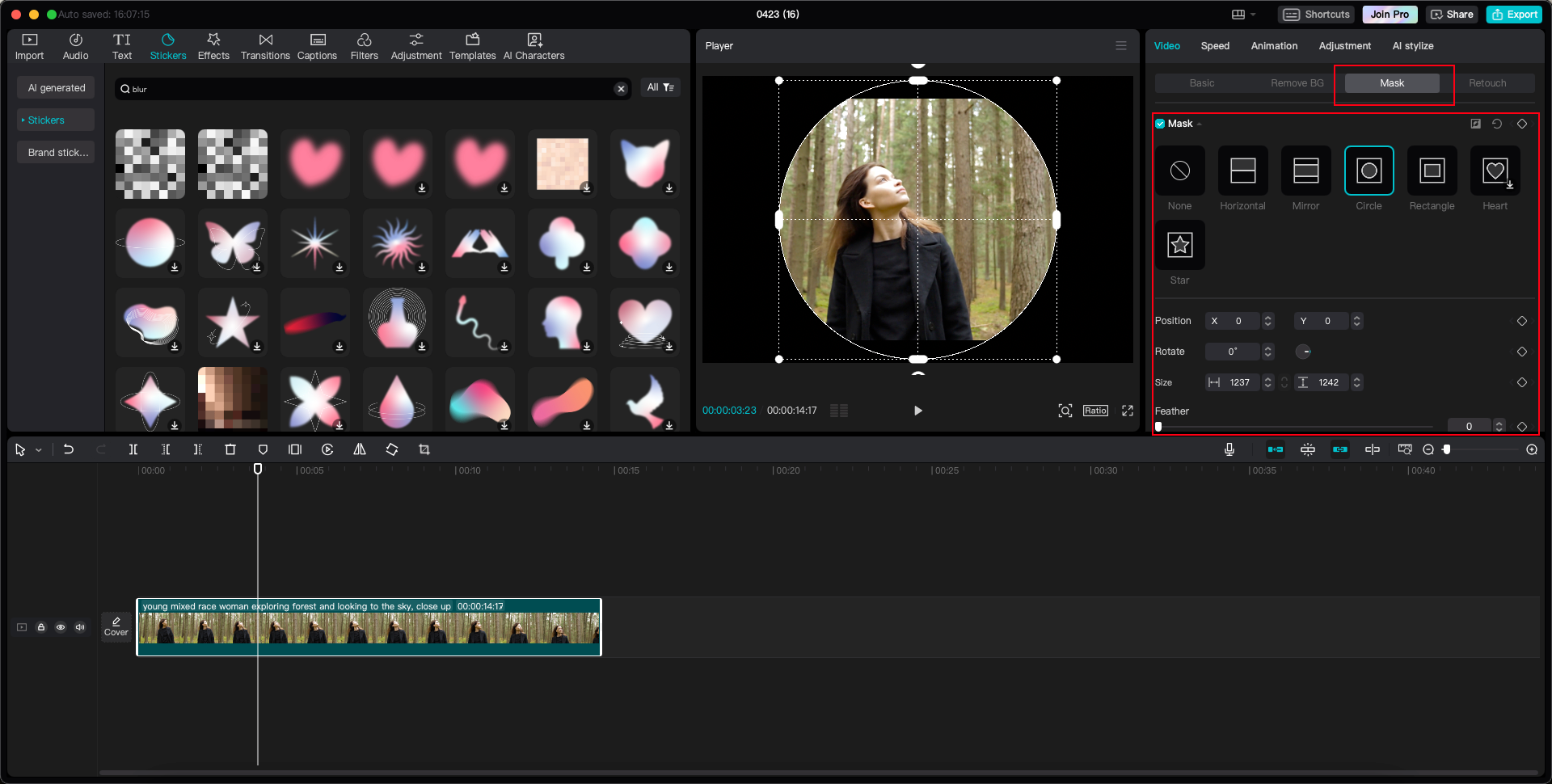Click the microphone record voiceover icon
The height and width of the screenshot is (784, 1552).
tap(1229, 449)
